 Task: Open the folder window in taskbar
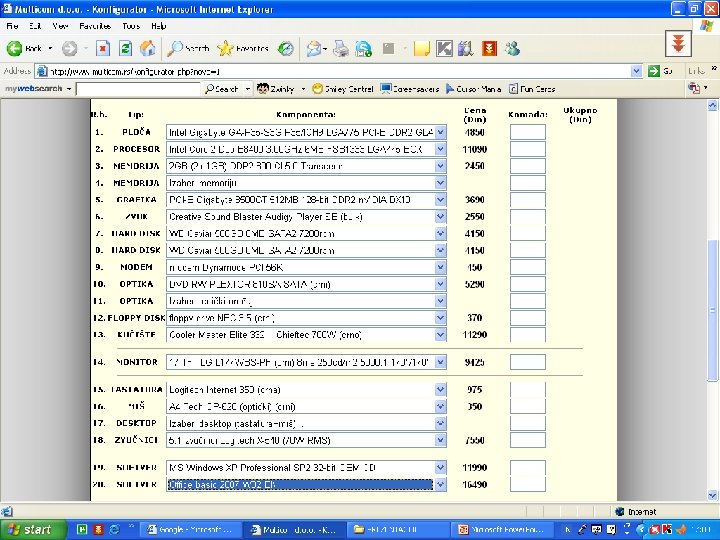(397, 530)
